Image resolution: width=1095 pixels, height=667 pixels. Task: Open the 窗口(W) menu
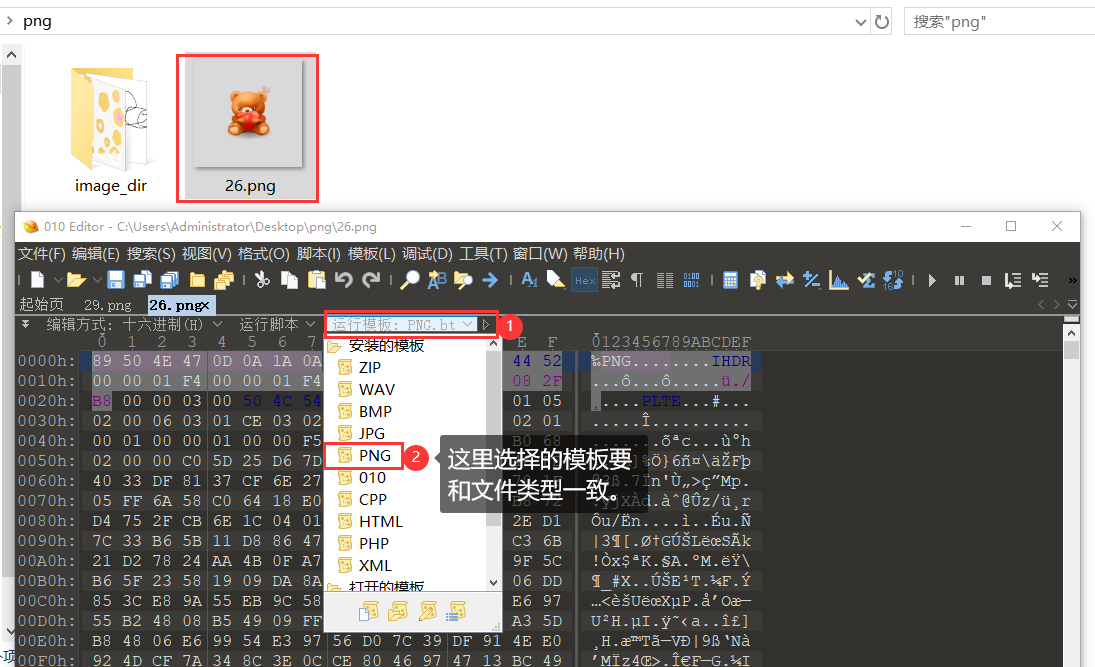540,254
